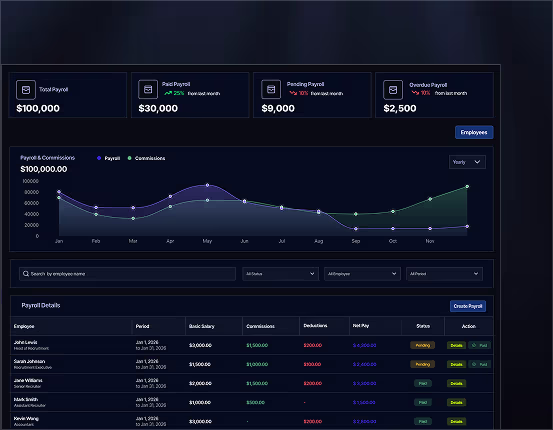553x430 pixels.
Task: Select the Mark Smith employee name
Action: coord(26,399)
